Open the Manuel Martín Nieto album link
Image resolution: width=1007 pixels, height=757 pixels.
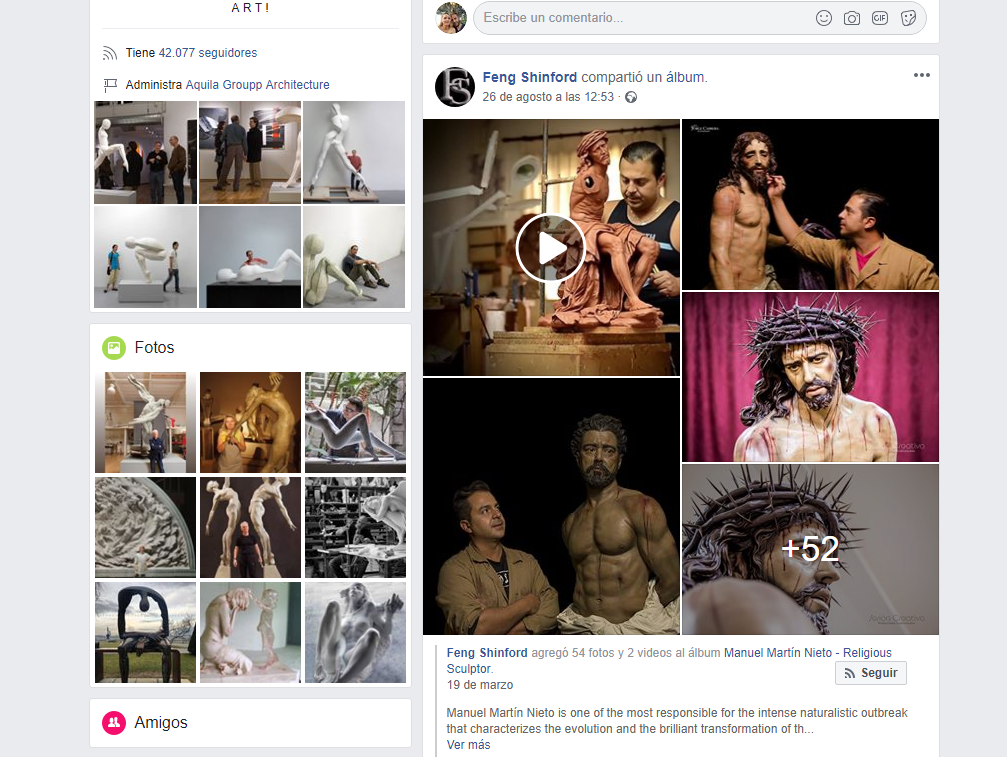(807, 653)
